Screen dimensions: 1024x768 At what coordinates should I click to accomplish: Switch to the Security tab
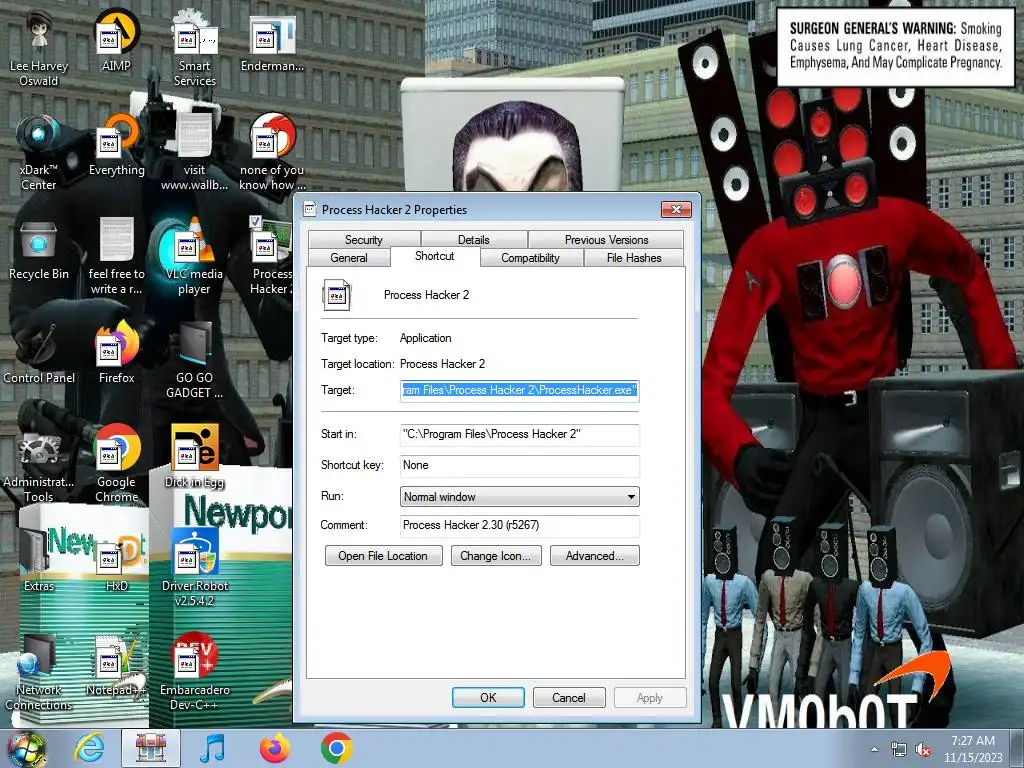(364, 240)
